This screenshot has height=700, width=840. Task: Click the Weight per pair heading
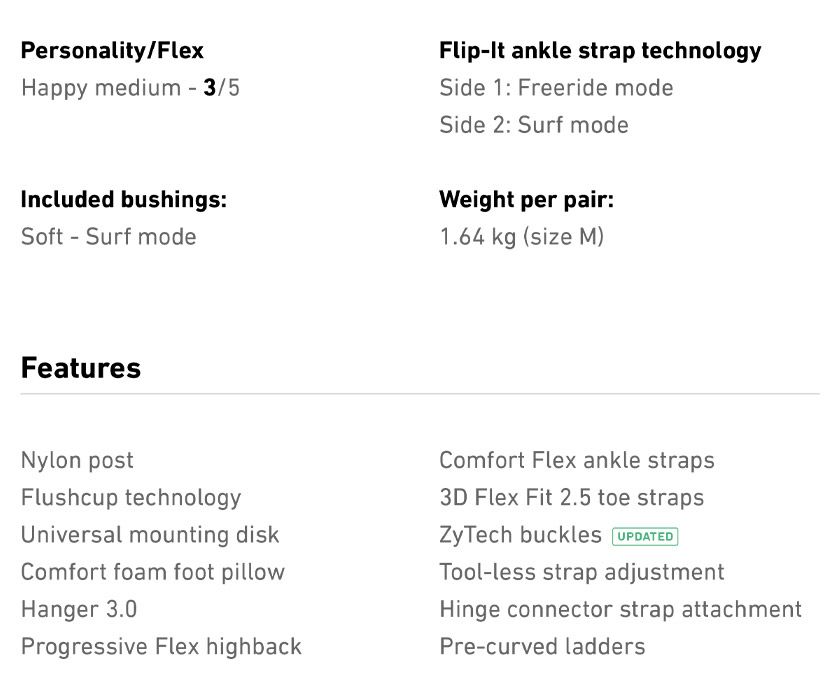pos(526,199)
